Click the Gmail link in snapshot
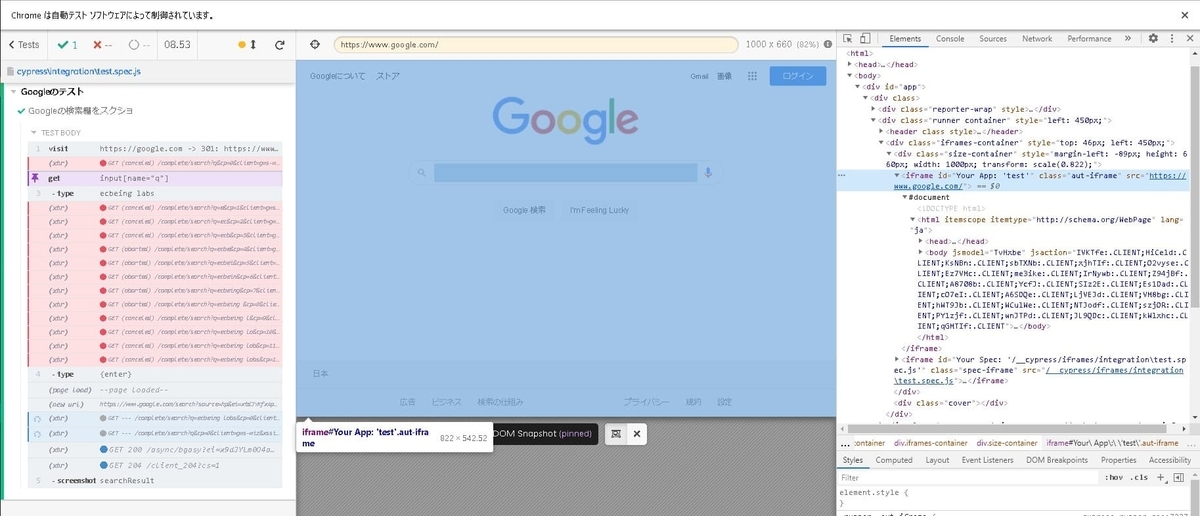Image resolution: width=1200 pixels, height=516 pixels. [x=699, y=76]
